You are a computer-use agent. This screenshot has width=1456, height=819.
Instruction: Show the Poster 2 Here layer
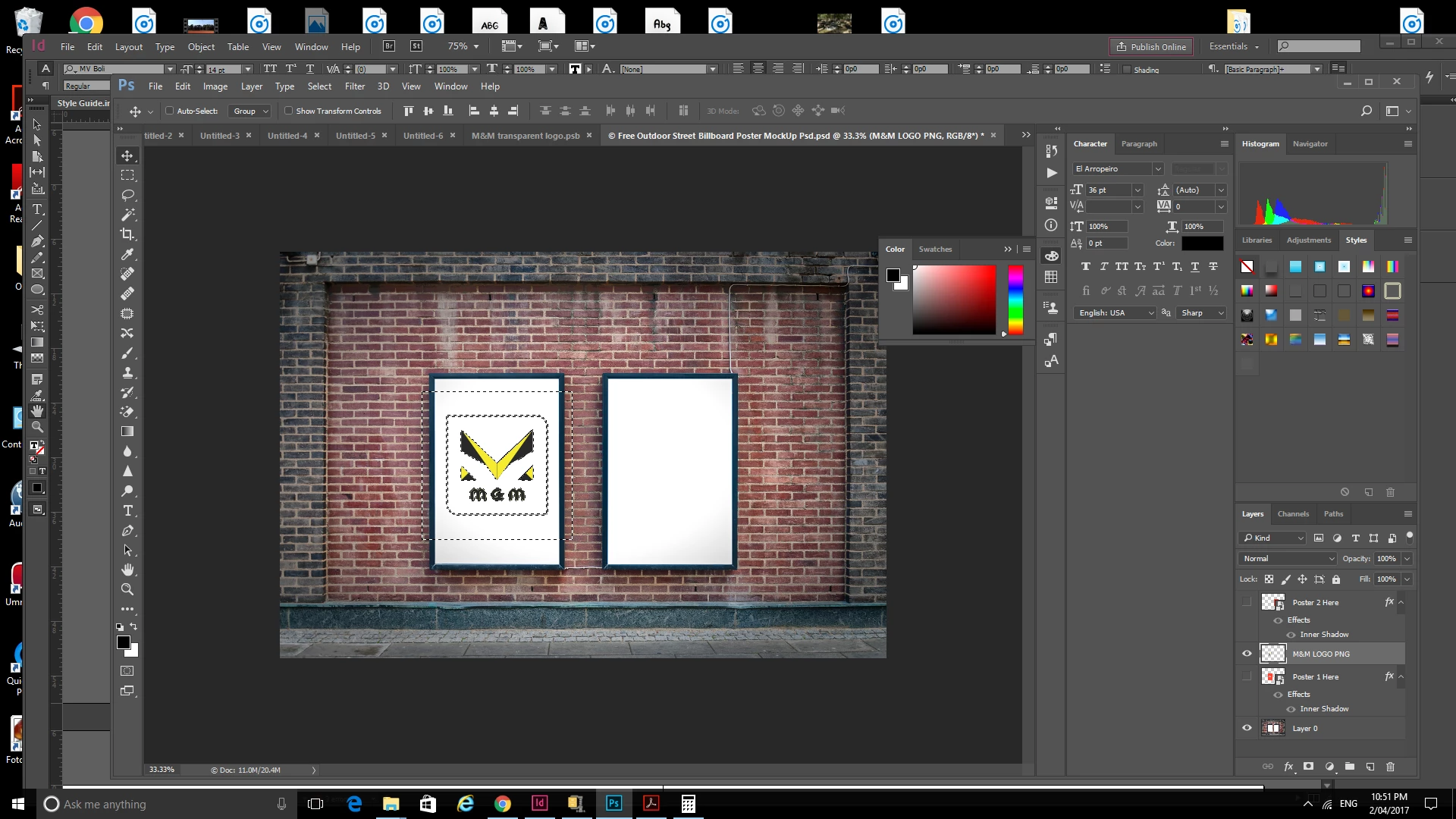coord(1247,602)
